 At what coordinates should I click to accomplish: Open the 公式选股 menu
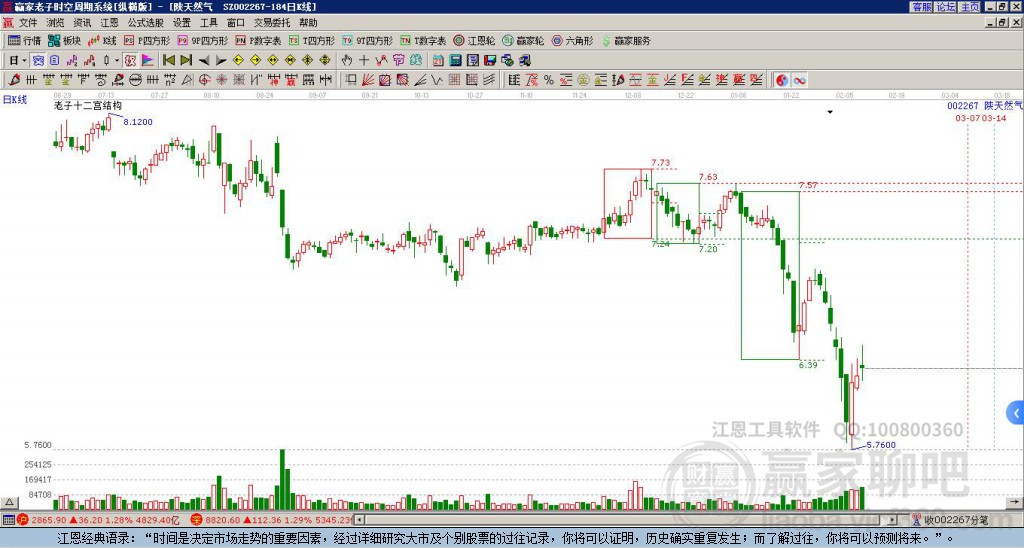tap(145, 23)
